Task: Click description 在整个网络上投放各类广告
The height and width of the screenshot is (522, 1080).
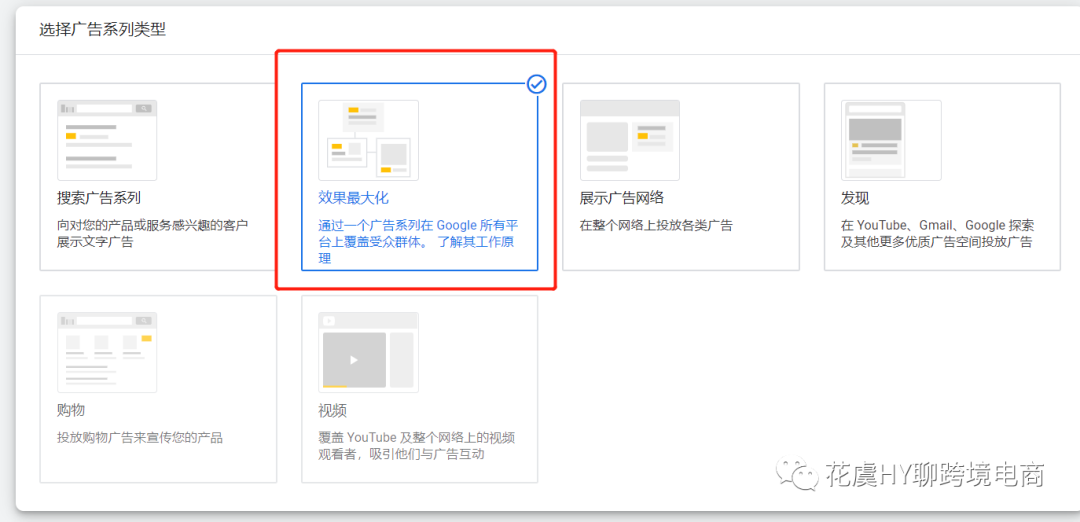Action: [x=656, y=225]
